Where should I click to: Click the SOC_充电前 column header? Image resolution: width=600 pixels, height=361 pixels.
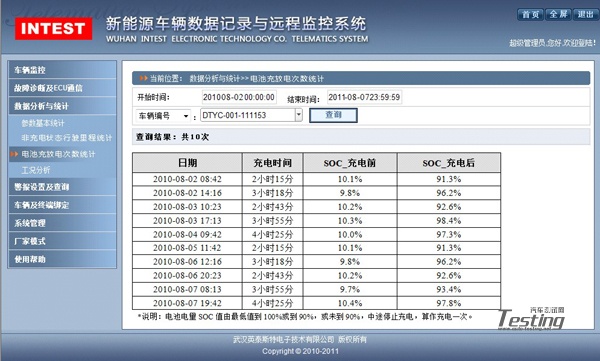click(350, 163)
